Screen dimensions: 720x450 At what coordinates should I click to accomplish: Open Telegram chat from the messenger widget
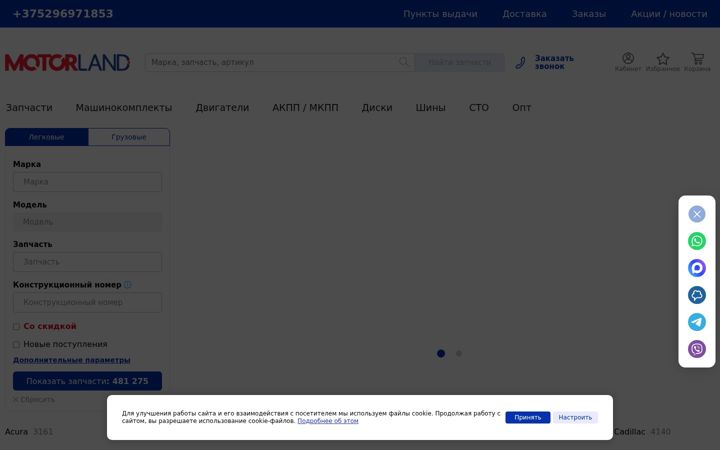pyautogui.click(x=697, y=322)
